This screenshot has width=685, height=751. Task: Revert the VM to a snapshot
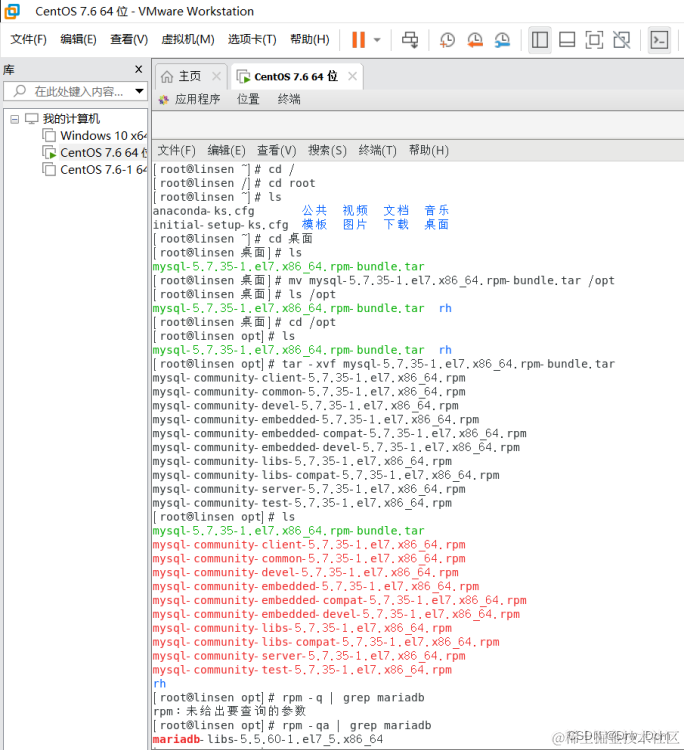[475, 40]
